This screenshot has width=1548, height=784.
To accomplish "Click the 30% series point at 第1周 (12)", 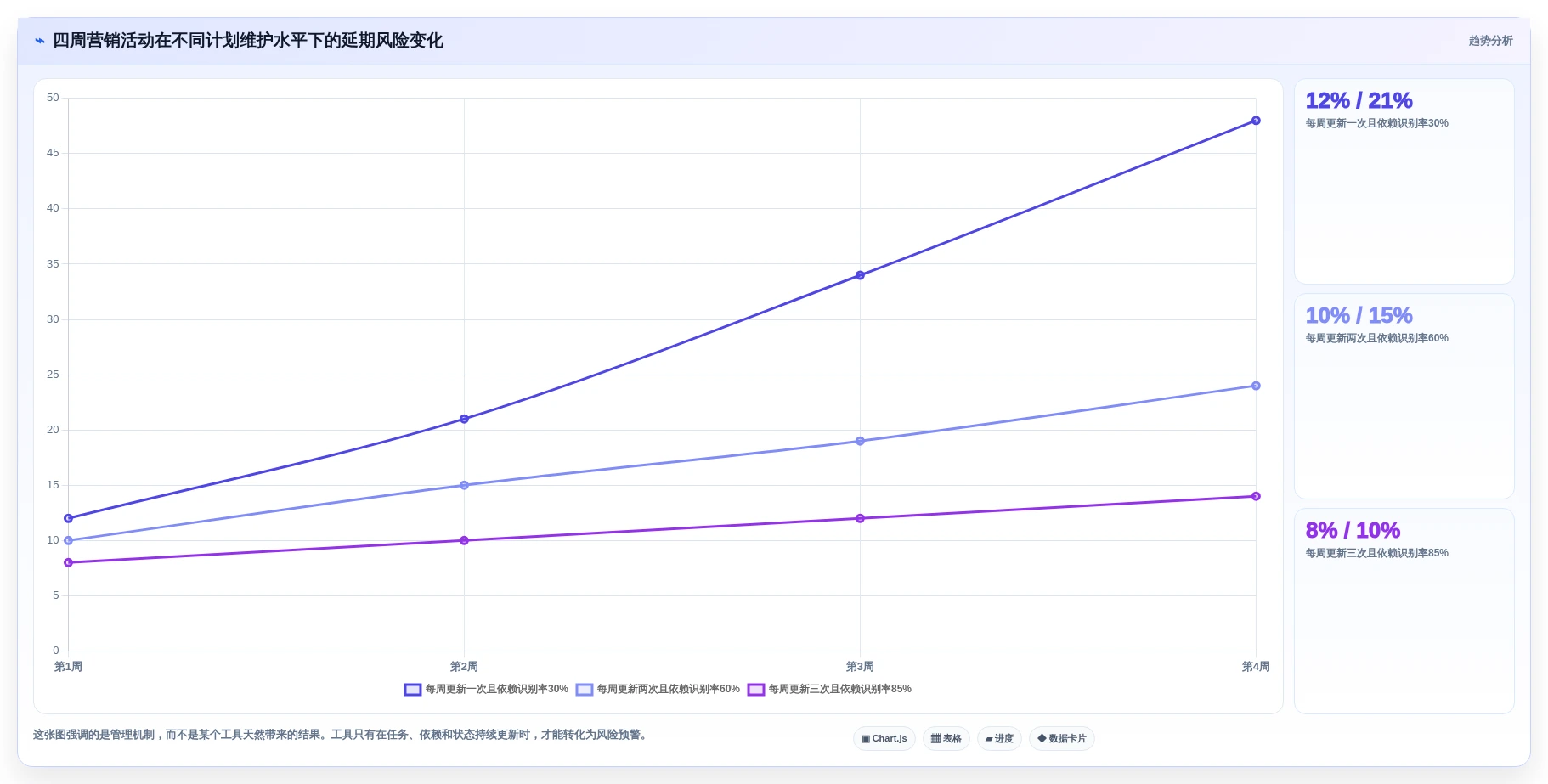I will coord(69,518).
